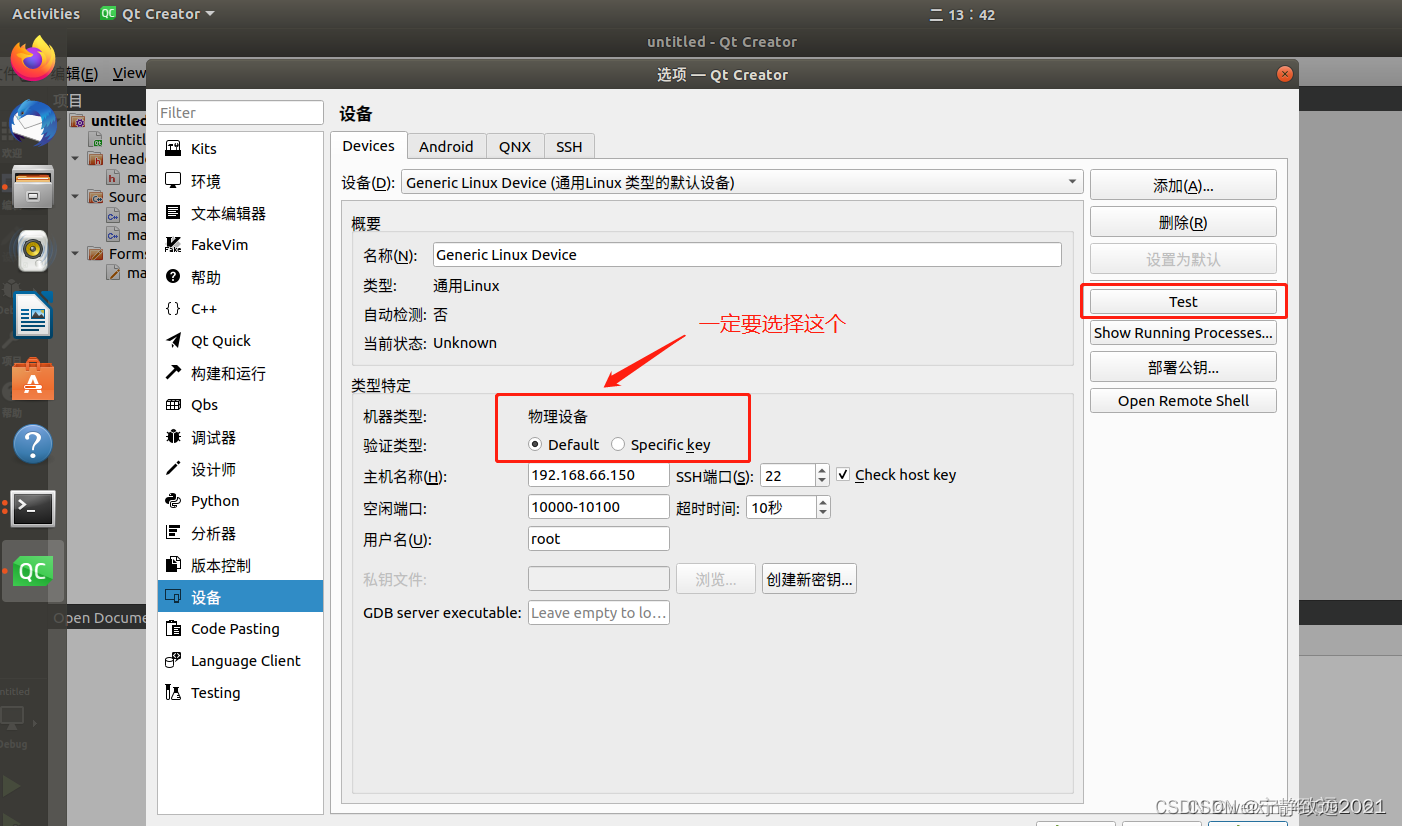The width and height of the screenshot is (1402, 826).
Task: Collapse the Forms folder in project tree
Action: (75, 253)
